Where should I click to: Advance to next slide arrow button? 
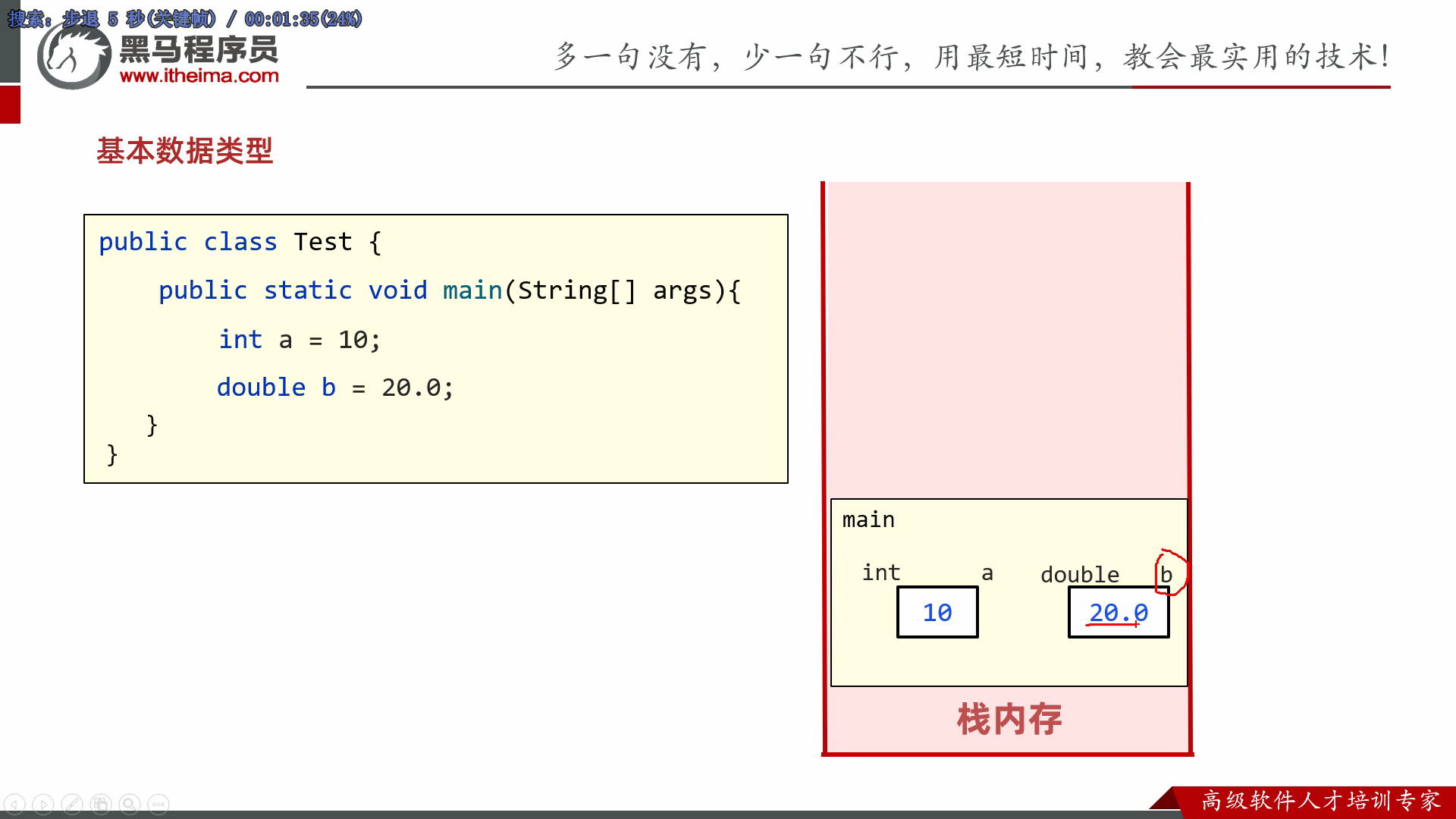pos(44,804)
